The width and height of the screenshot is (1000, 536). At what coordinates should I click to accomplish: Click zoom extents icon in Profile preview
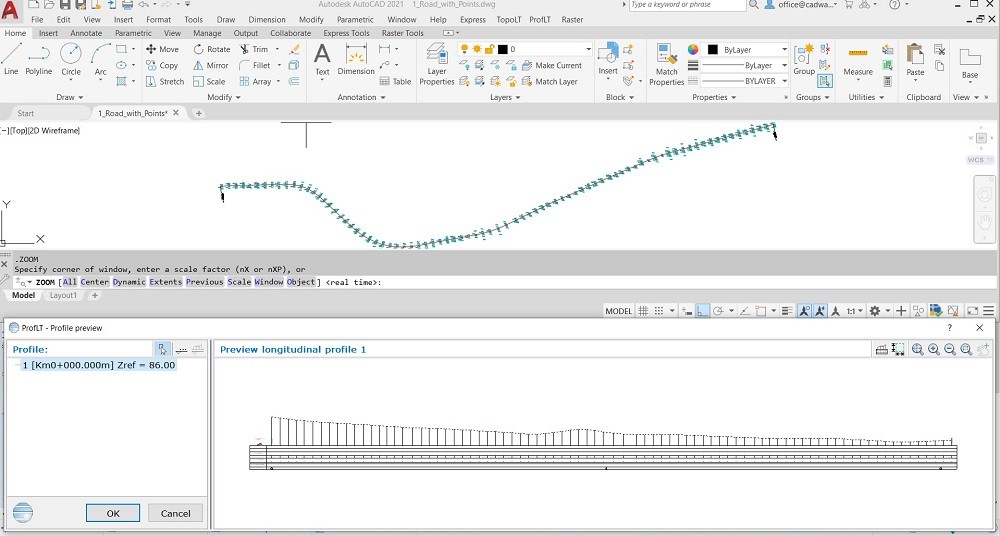pos(918,349)
